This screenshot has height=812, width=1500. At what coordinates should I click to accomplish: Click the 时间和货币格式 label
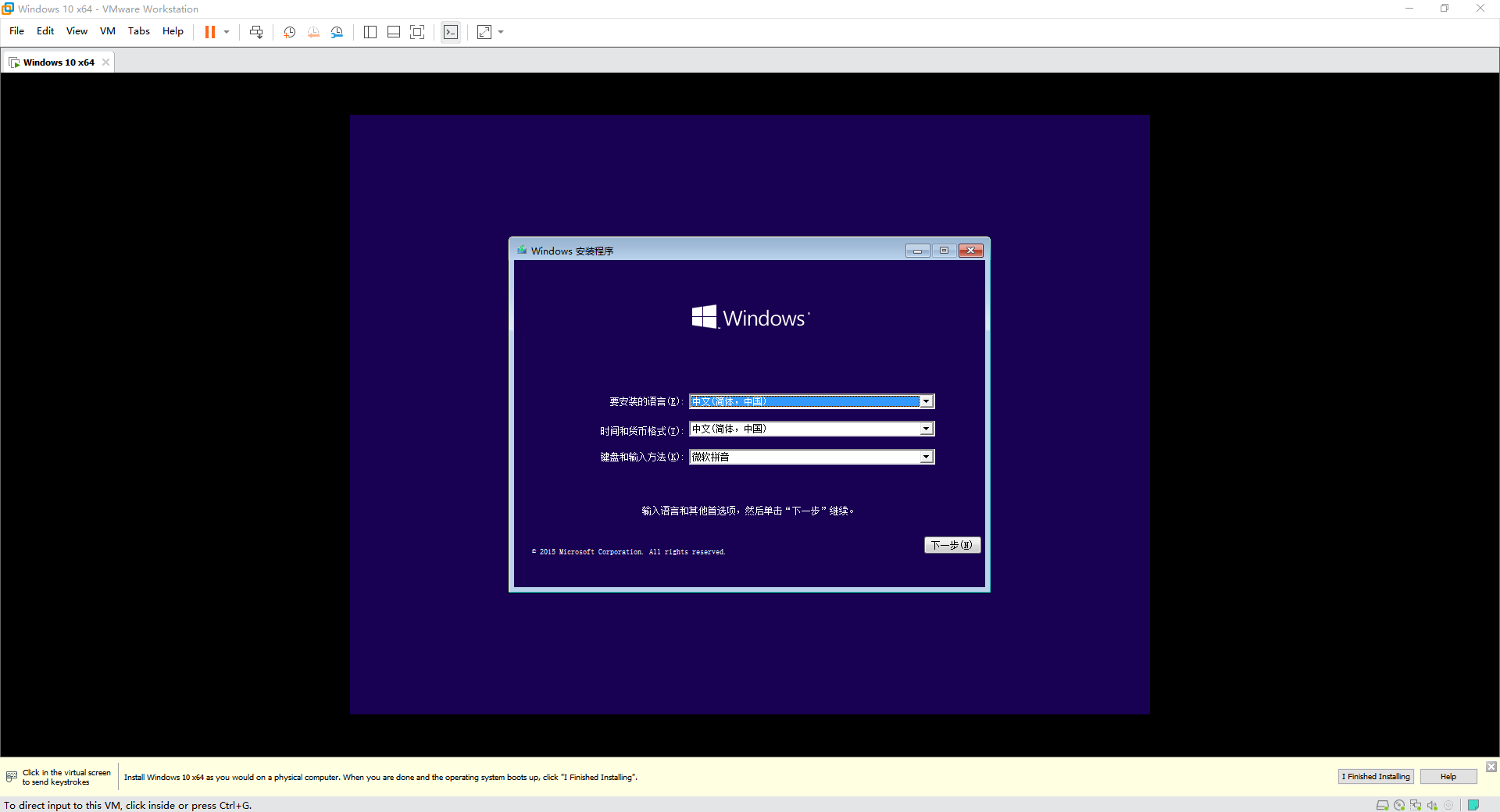[x=641, y=431]
